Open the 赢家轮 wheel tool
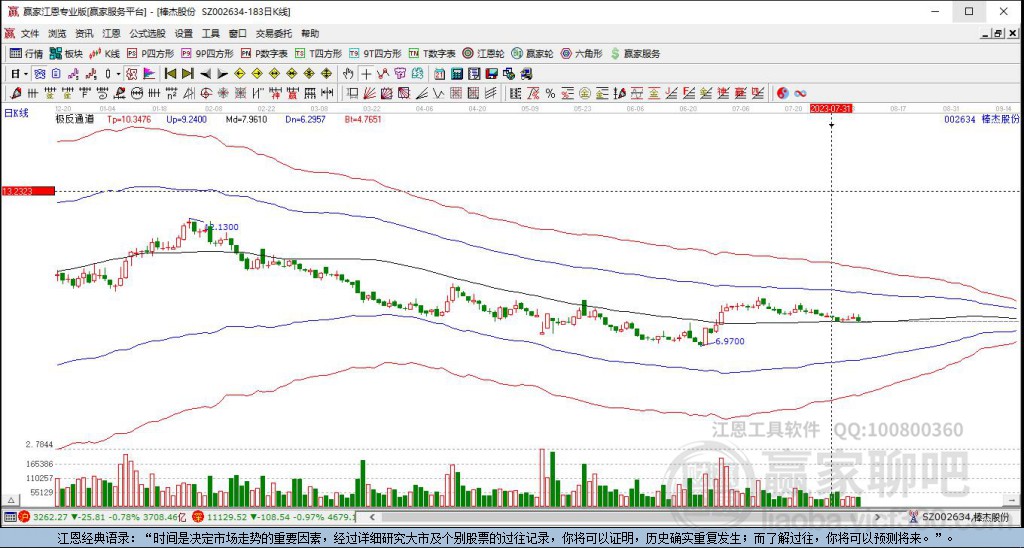 point(532,54)
